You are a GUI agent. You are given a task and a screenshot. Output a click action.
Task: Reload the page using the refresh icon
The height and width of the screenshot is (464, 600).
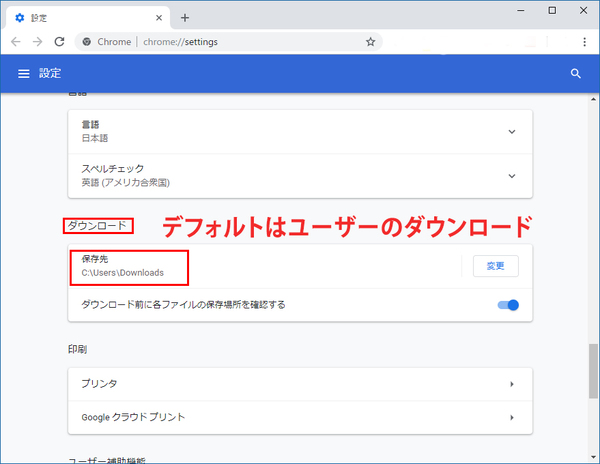[59, 42]
